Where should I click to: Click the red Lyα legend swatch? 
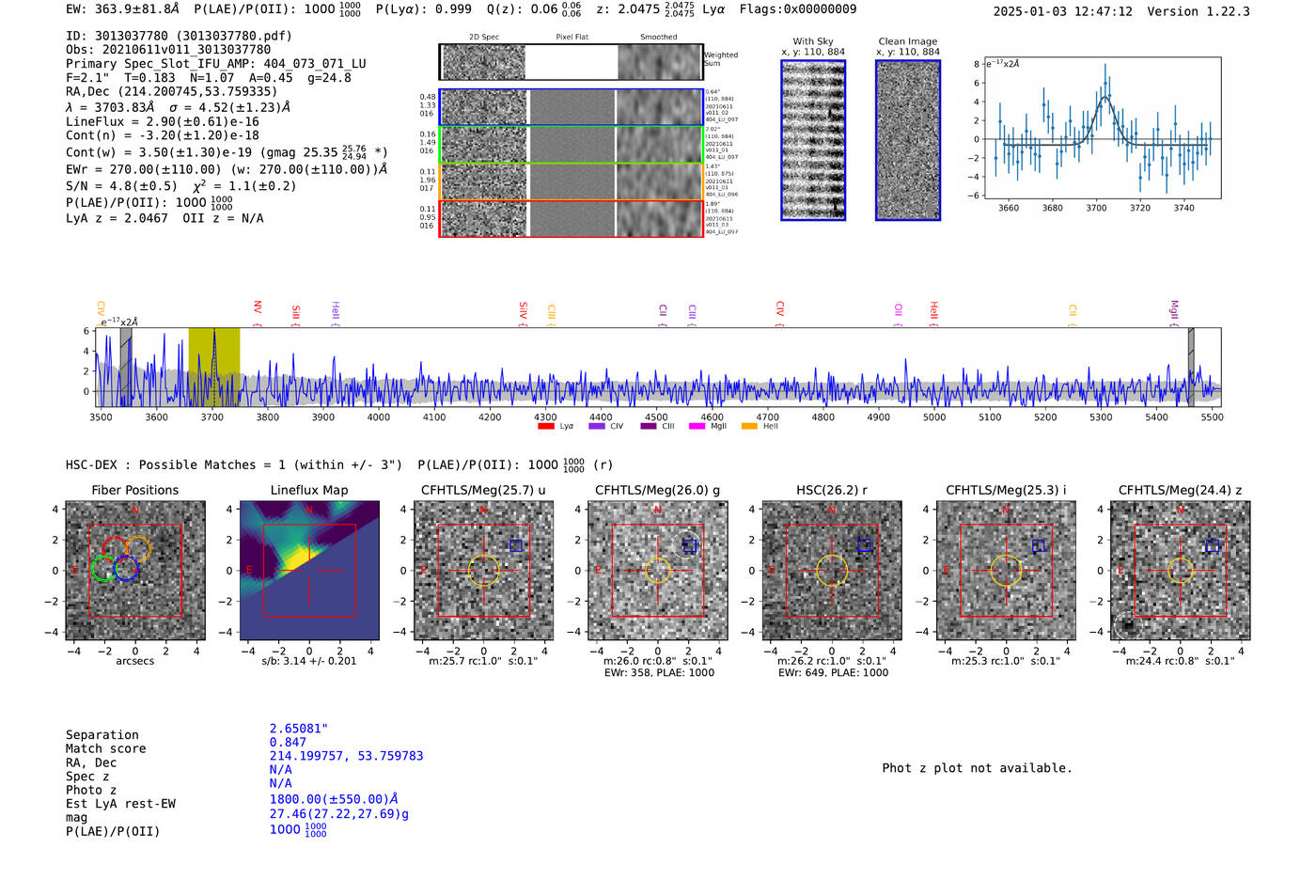[545, 426]
